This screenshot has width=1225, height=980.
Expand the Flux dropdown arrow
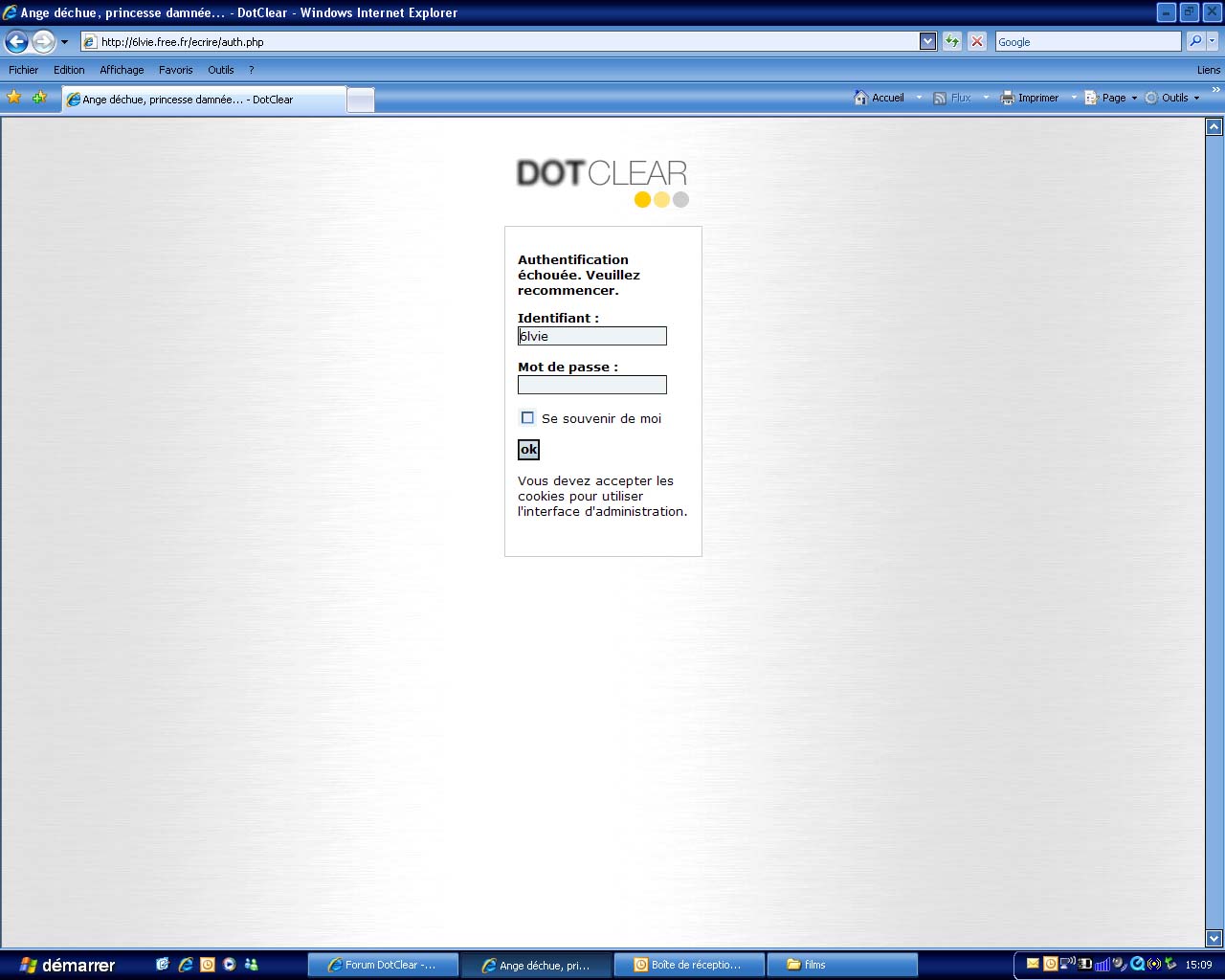[x=986, y=98]
